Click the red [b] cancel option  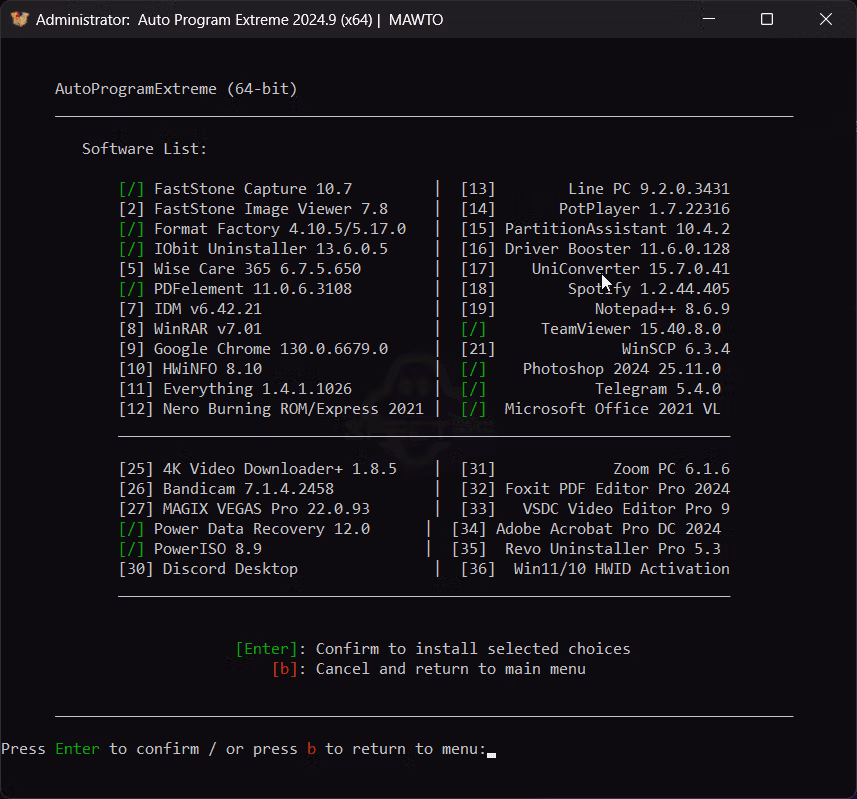click(284, 669)
